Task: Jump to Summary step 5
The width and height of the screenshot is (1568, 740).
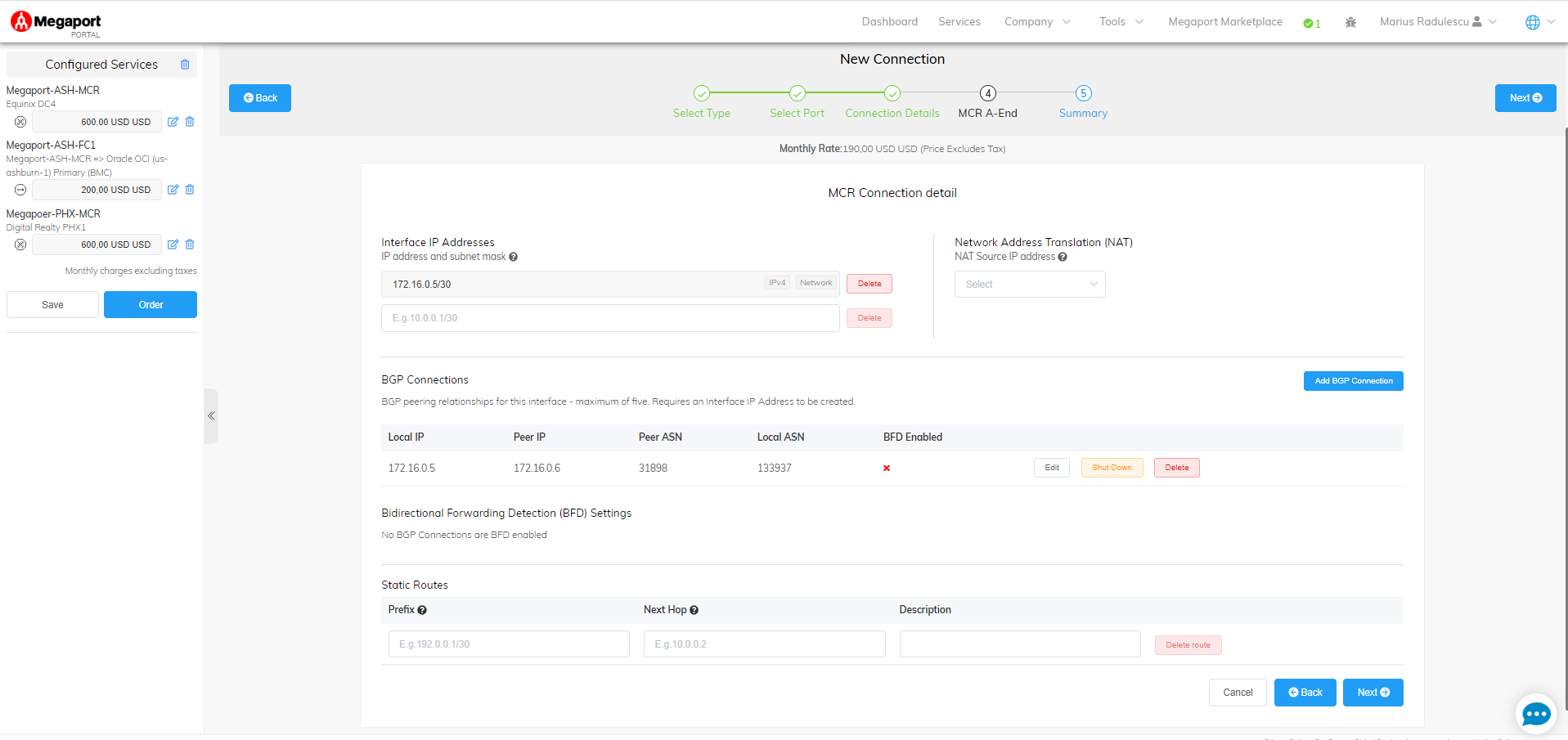Action: (1083, 94)
